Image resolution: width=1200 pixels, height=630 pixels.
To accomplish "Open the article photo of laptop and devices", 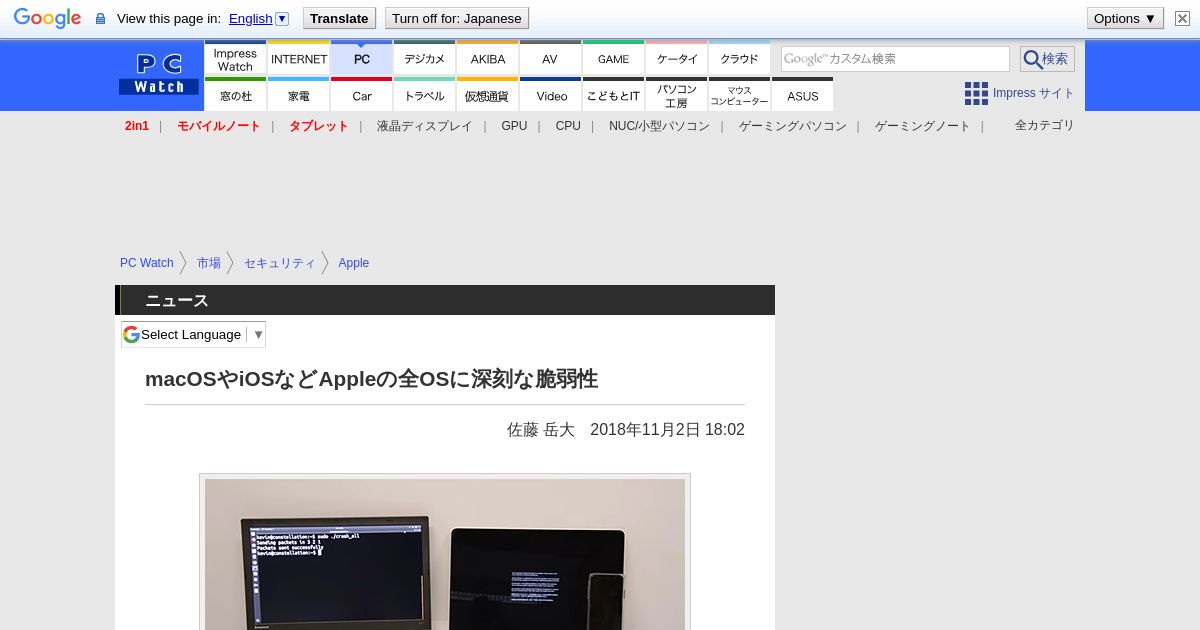I will tap(445, 554).
